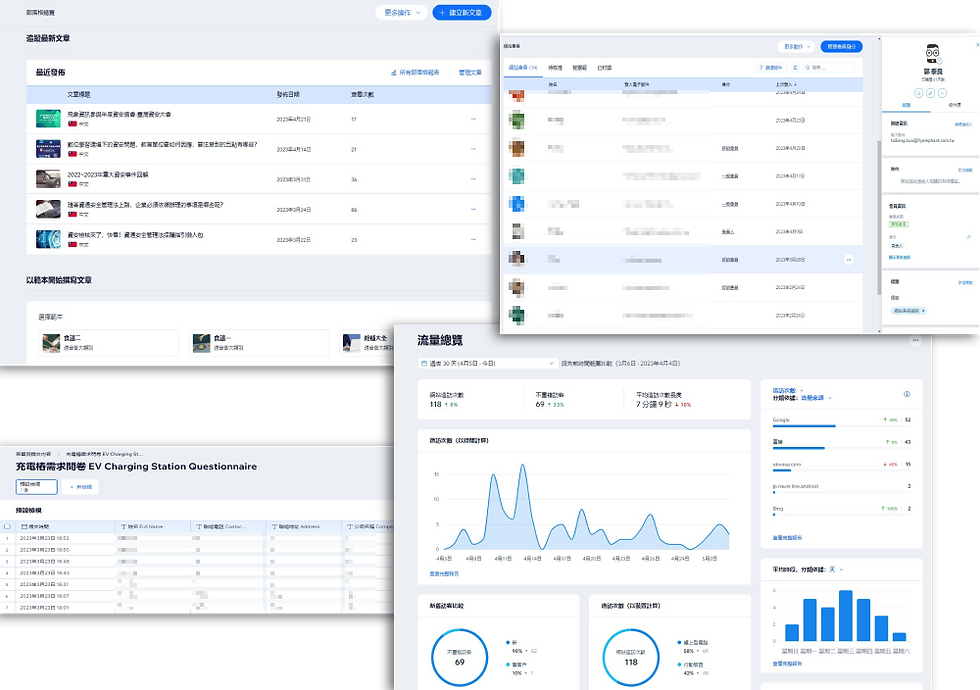Open options for the 2023年4月21日 blog post
This screenshot has height=690, width=980.
[x=473, y=119]
